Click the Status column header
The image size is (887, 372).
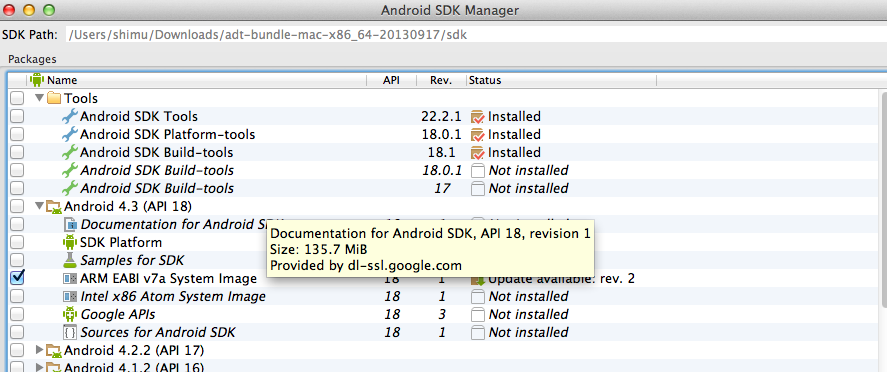[561, 80]
